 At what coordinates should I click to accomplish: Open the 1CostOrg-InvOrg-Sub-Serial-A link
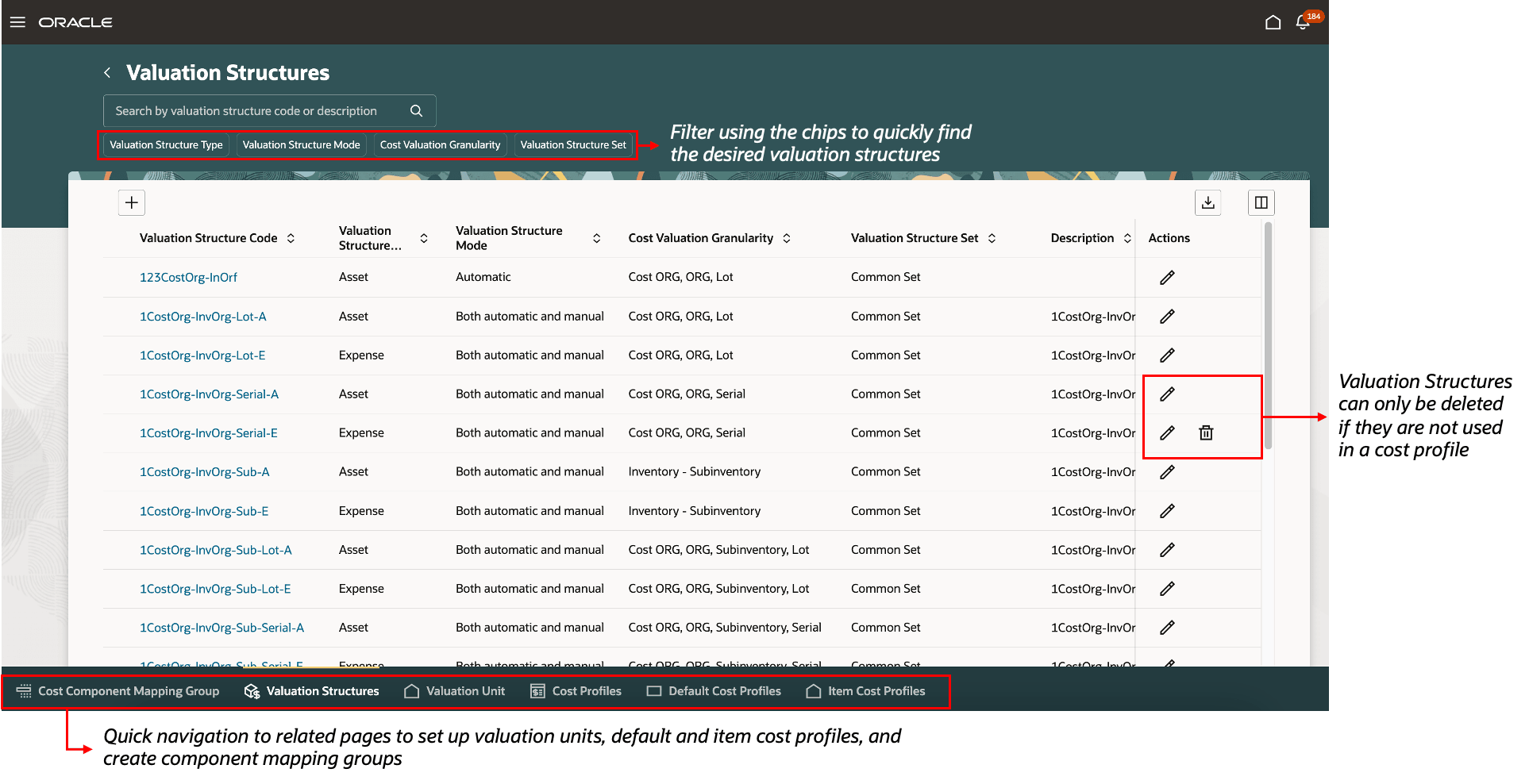[222, 628]
